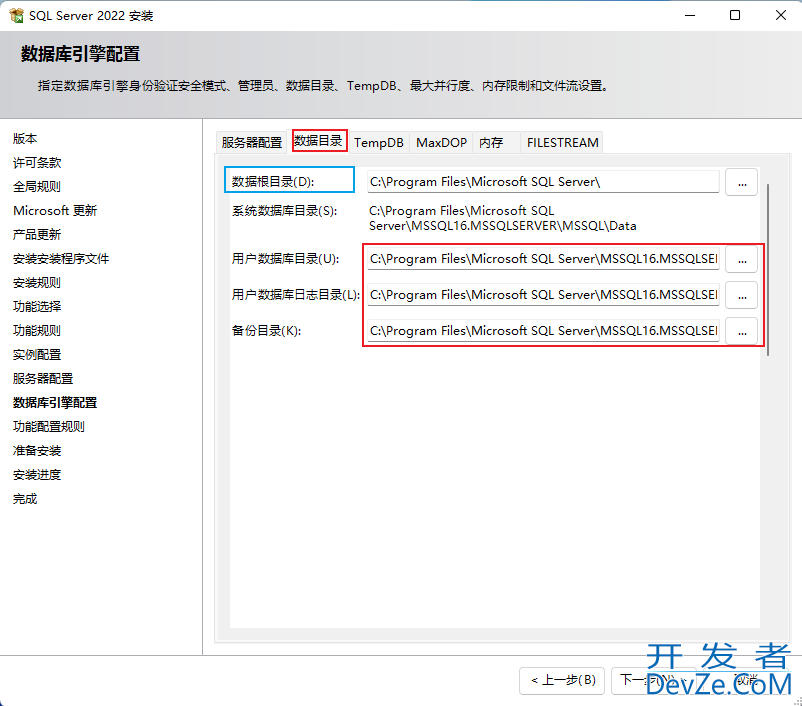The height and width of the screenshot is (706, 802).
Task: Click the 备份目录(K) label
Action: tap(266, 331)
